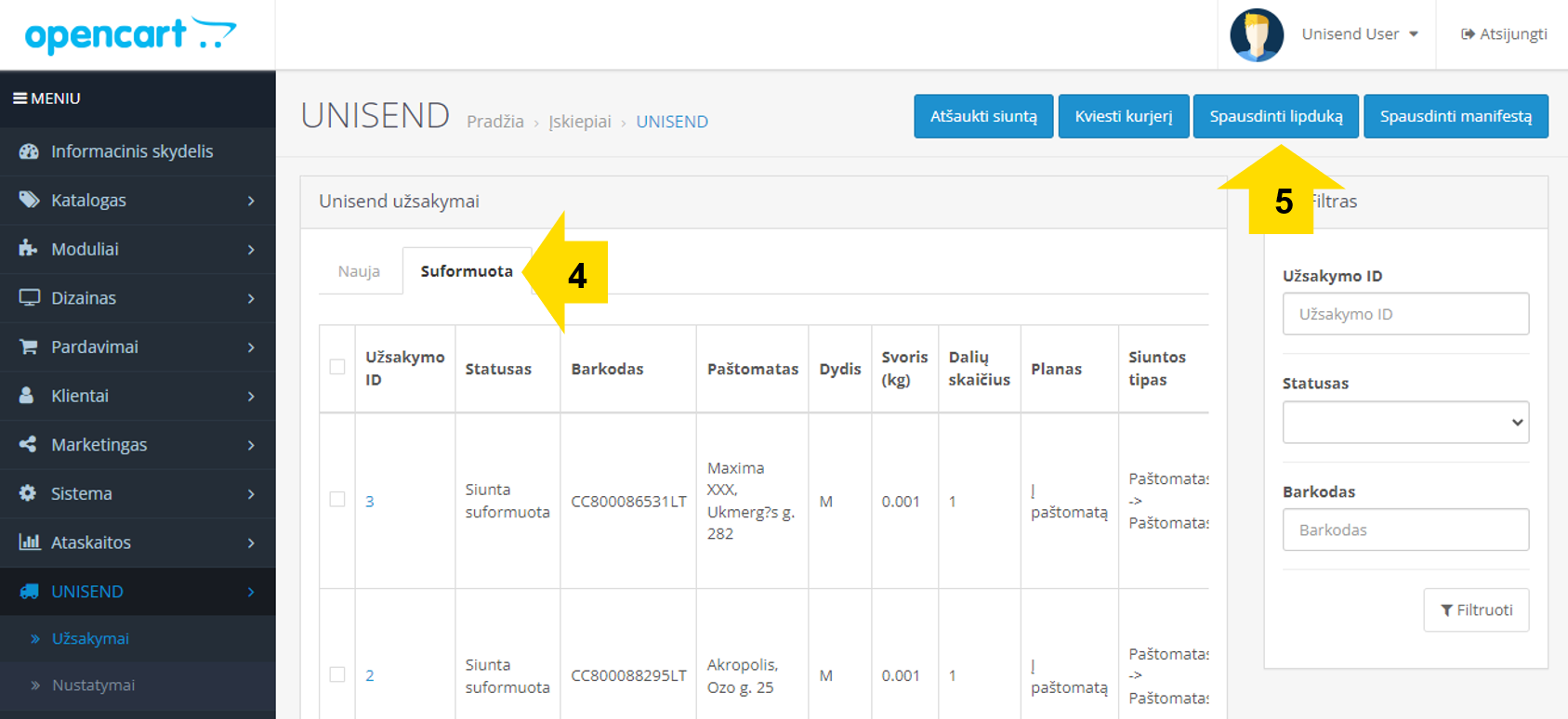Click the Klientai person icon

(x=27, y=396)
